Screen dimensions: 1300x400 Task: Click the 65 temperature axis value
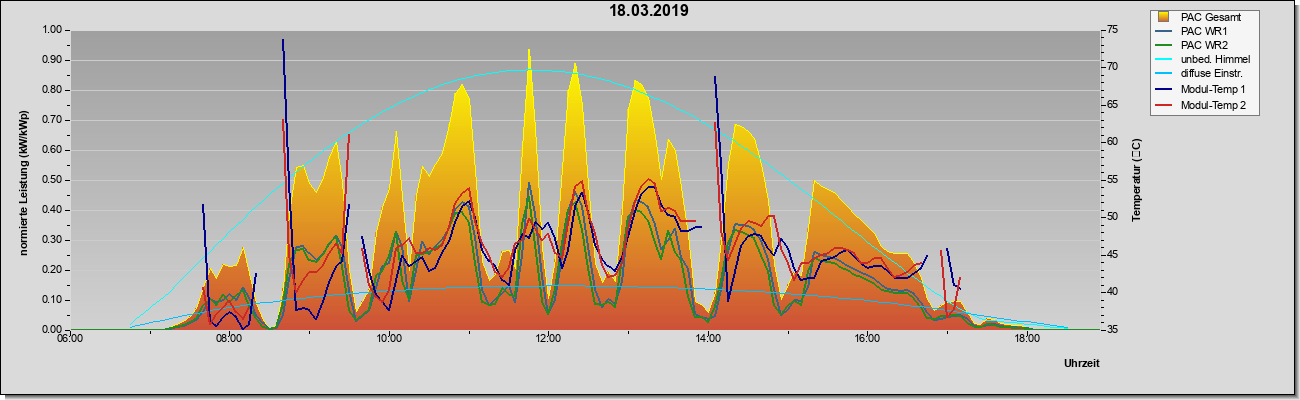pos(1114,105)
